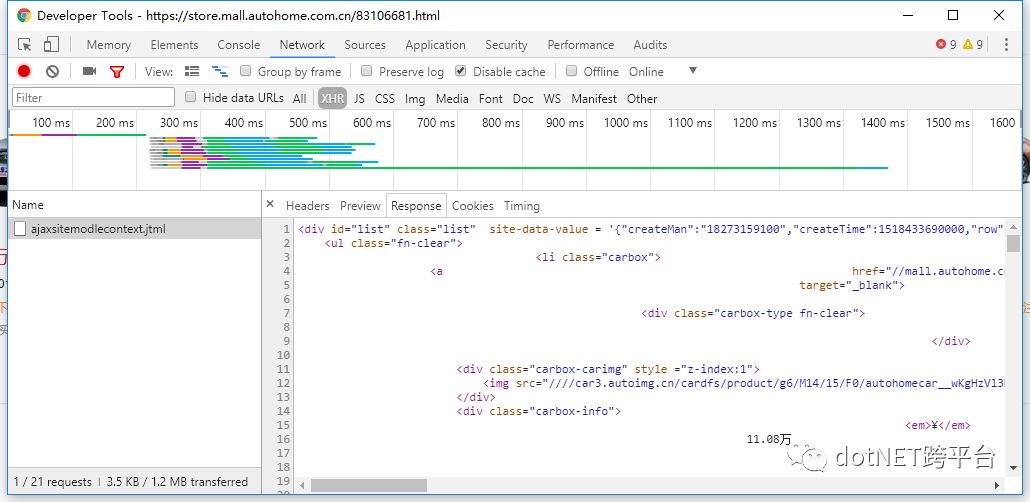The width and height of the screenshot is (1030, 502).
Task: Show the request Headers tab
Action: [x=307, y=206]
